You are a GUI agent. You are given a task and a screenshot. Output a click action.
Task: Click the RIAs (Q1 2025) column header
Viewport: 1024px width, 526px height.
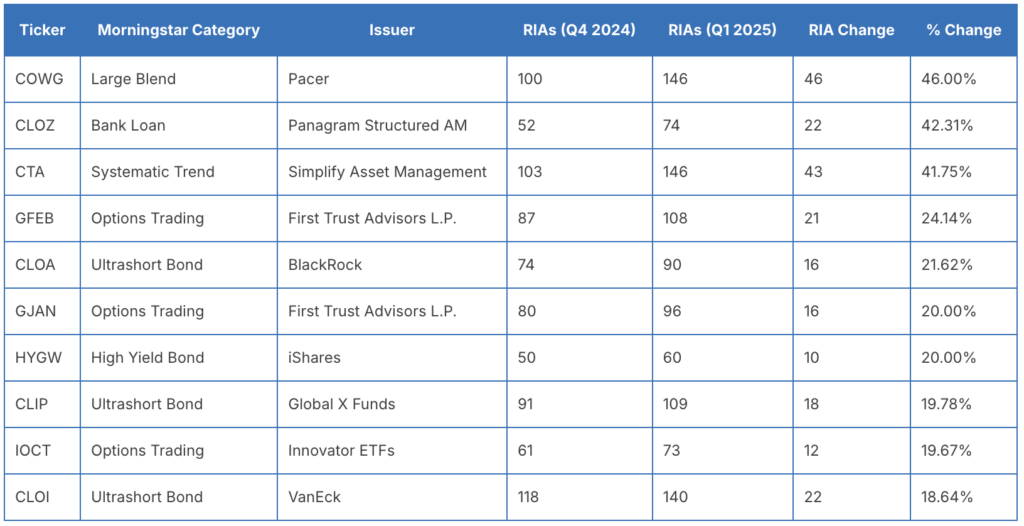point(722,30)
